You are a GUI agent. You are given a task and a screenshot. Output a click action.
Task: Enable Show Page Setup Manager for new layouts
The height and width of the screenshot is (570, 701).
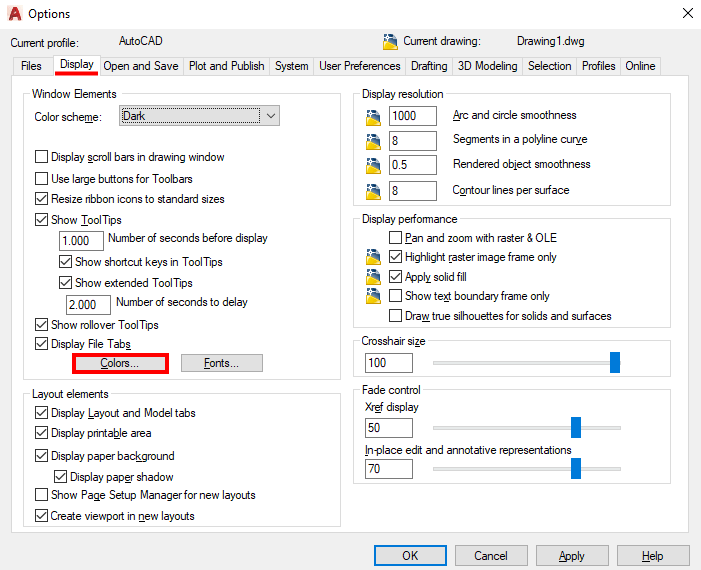(42, 495)
